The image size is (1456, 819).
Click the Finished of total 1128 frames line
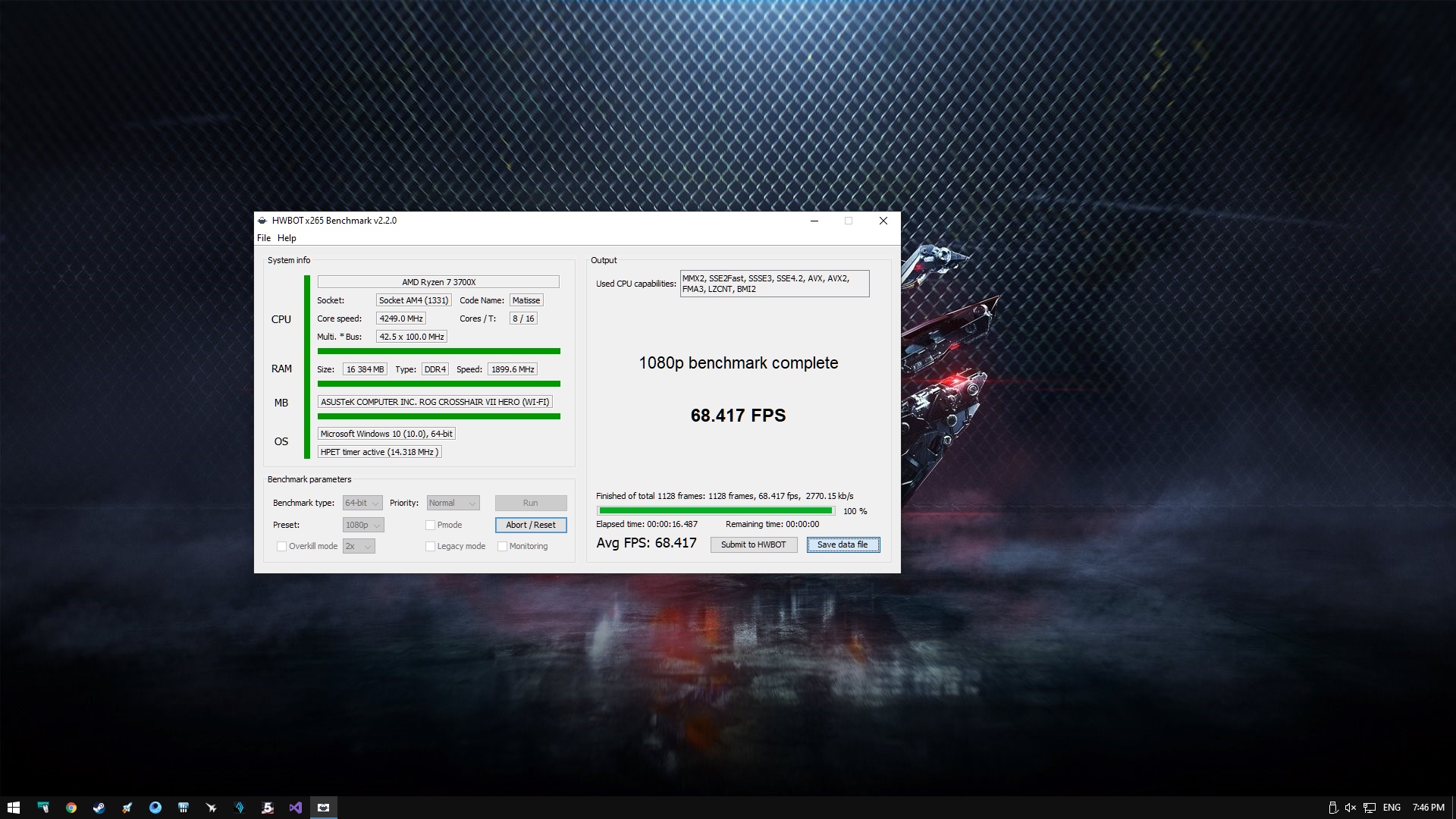tap(724, 496)
